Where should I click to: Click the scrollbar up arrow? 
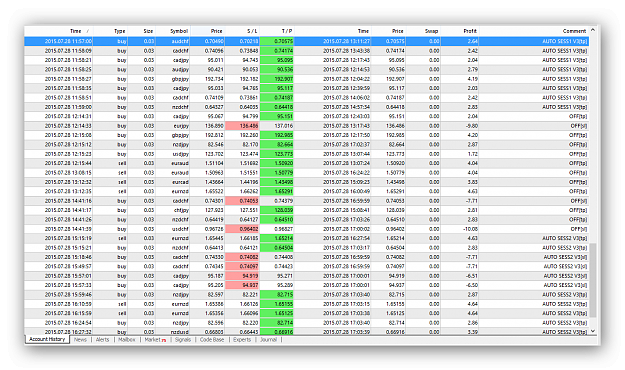593,30
